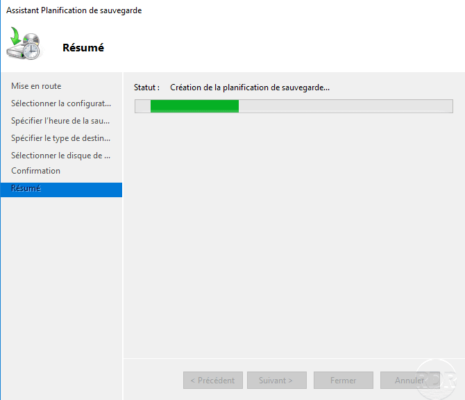This screenshot has width=465, height=400.
Task: Open the Confirmation step
Action: click(x=36, y=171)
